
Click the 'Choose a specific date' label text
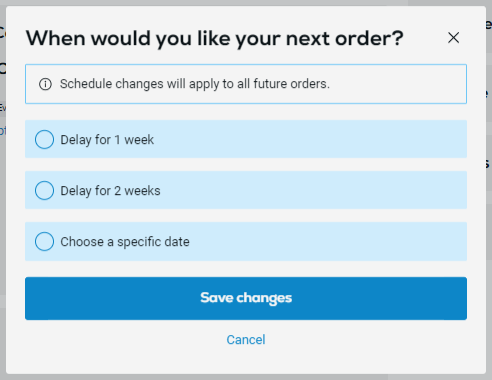tap(125, 242)
